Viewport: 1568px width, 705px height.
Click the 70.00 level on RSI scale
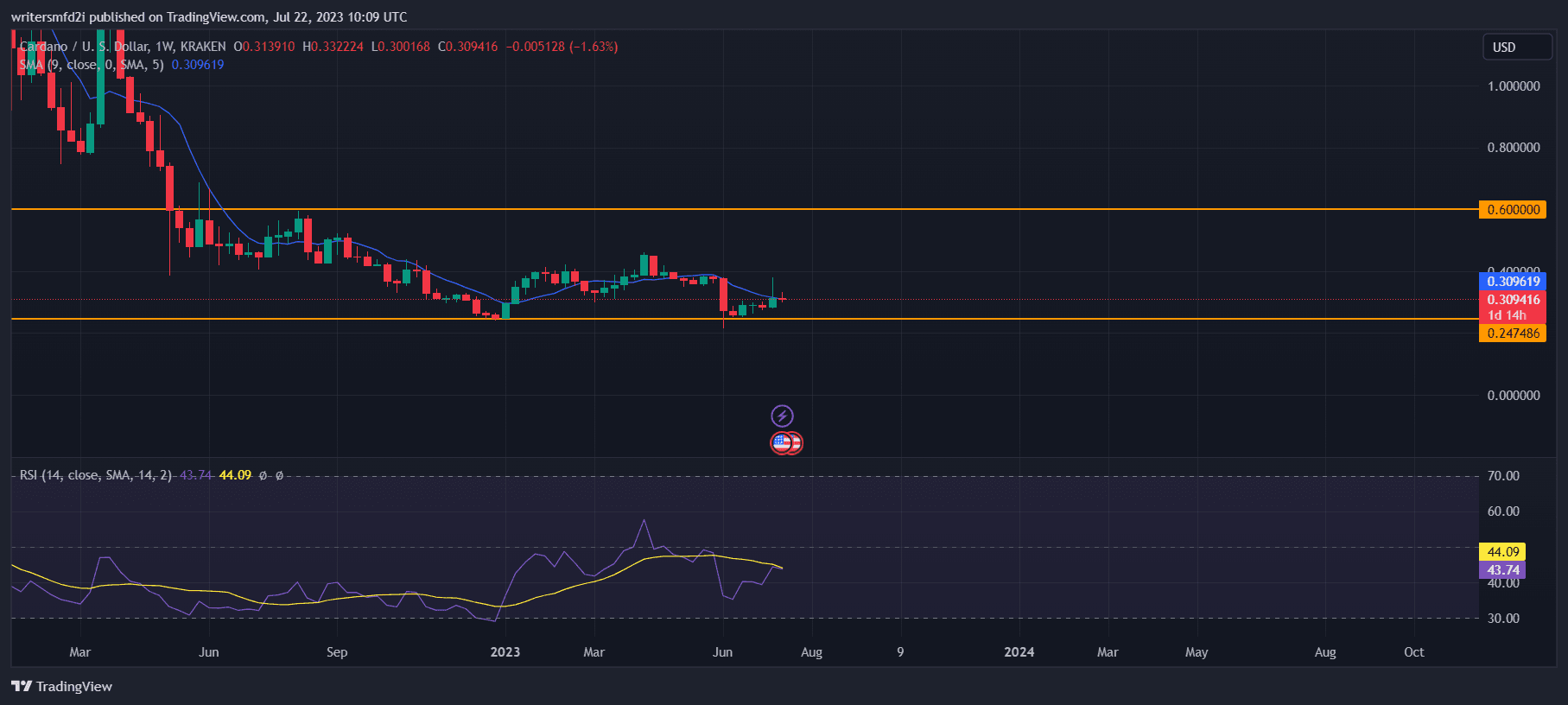point(1502,476)
